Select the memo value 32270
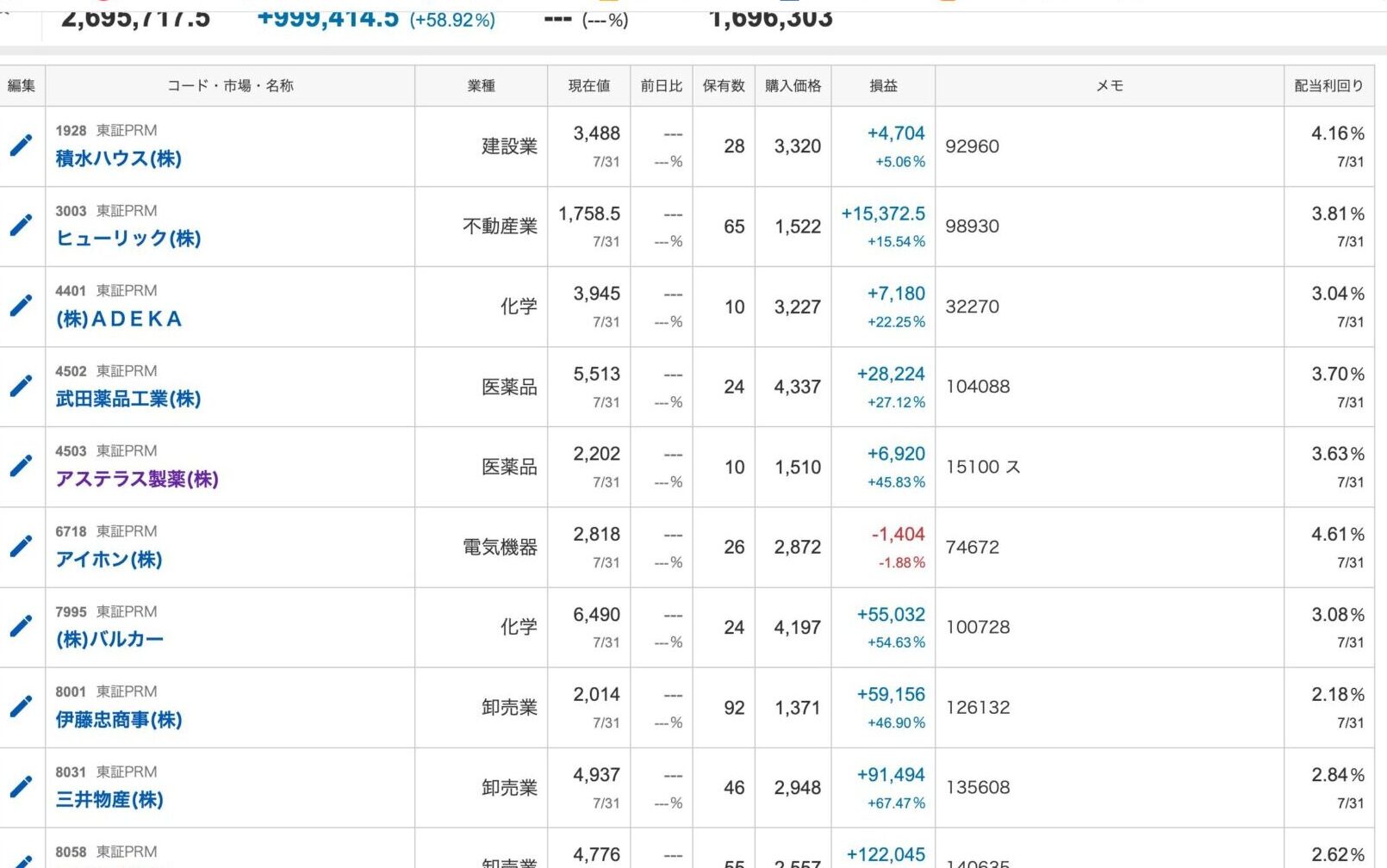The height and width of the screenshot is (868, 1387). (x=973, y=307)
